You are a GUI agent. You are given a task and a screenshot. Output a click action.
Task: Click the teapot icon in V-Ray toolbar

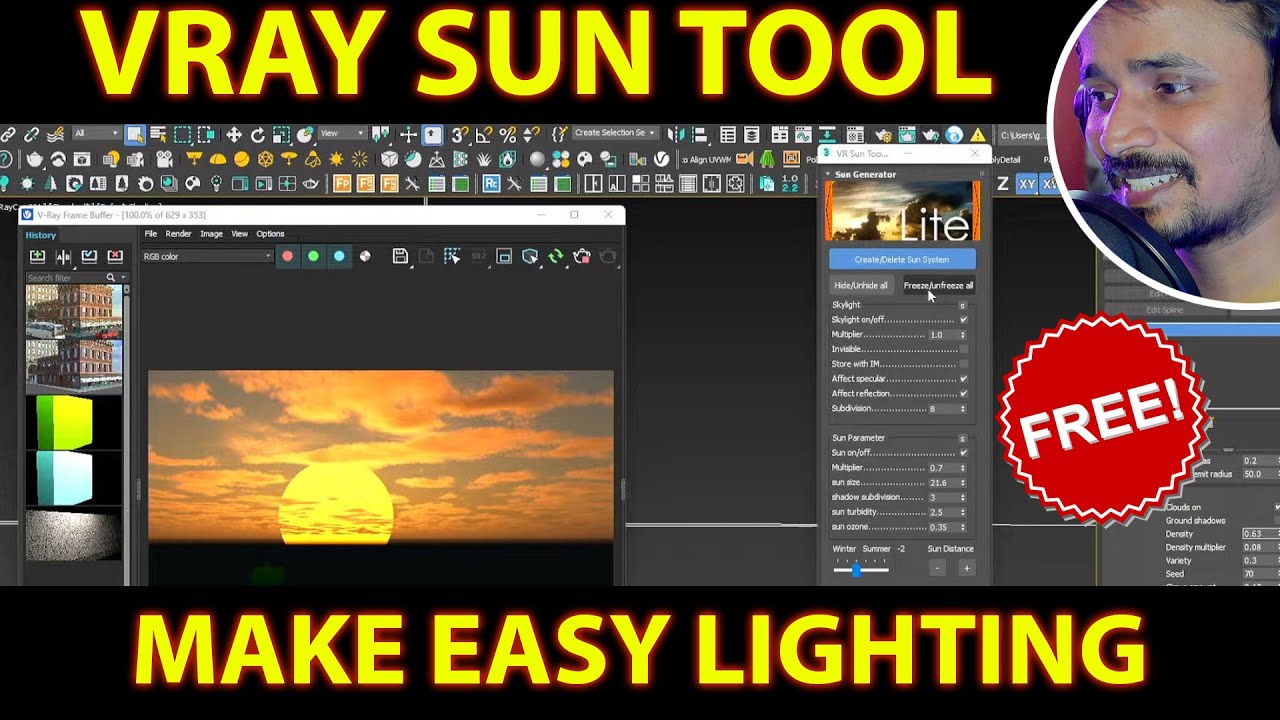click(34, 159)
